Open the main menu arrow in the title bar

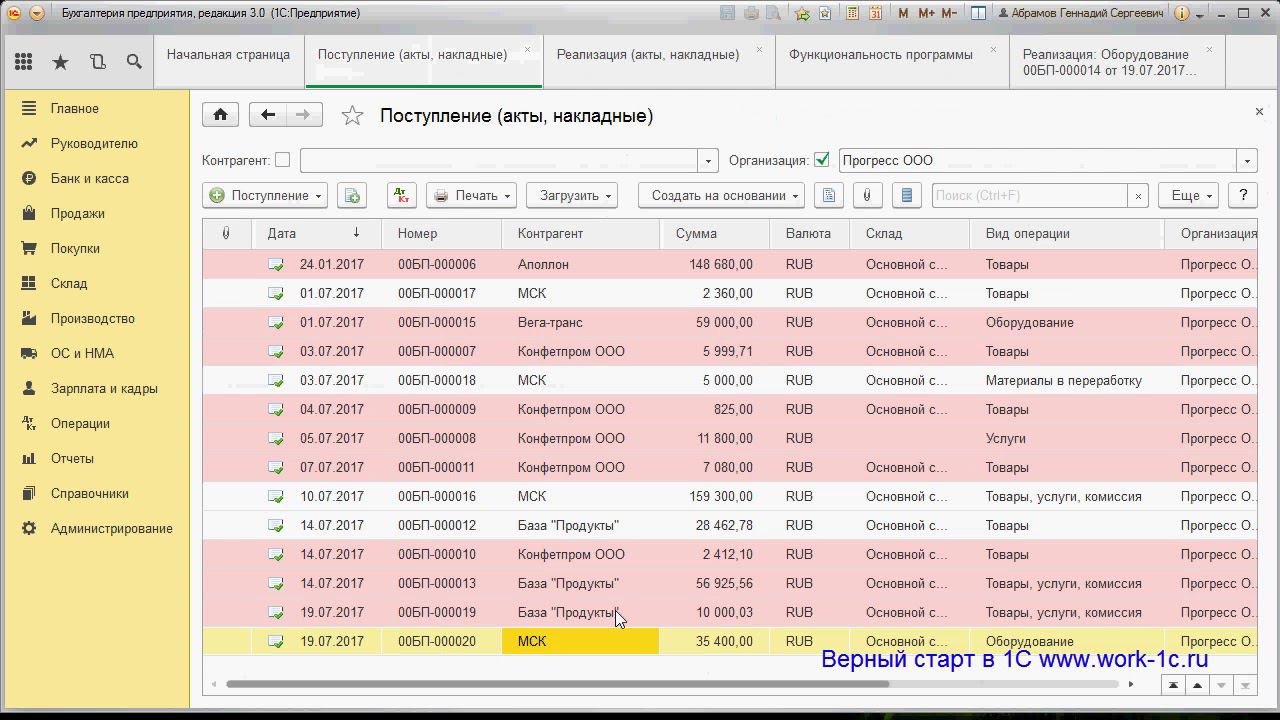(x=37, y=13)
